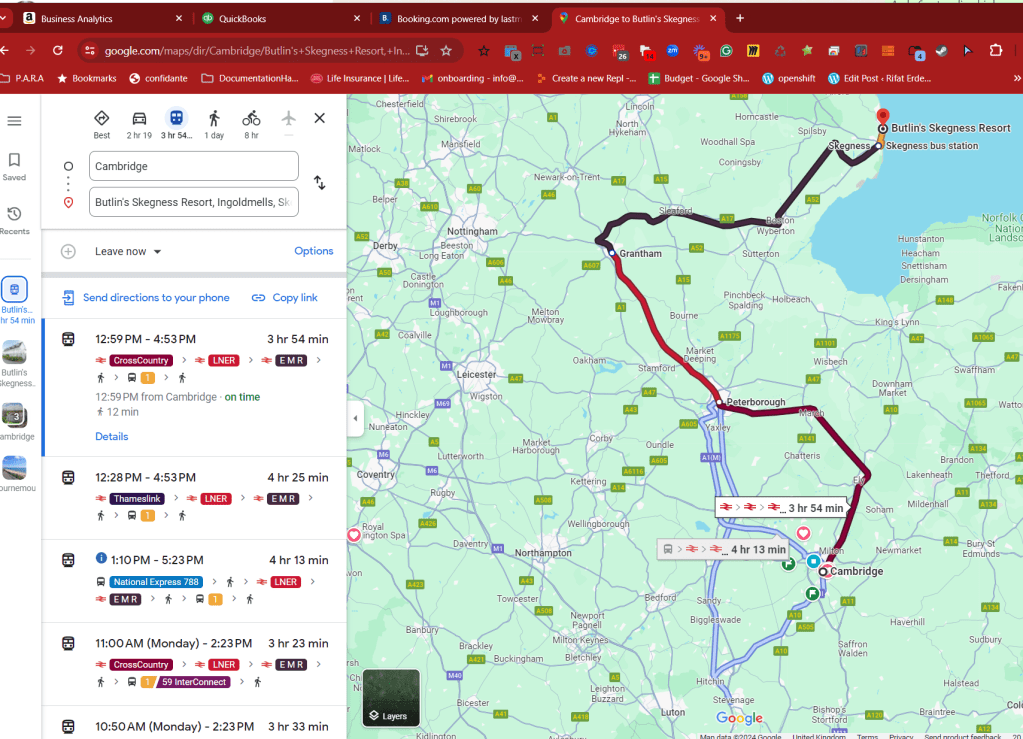The image size is (1023, 739).
Task: Open the Leave now dropdown
Action: pyautogui.click(x=128, y=252)
